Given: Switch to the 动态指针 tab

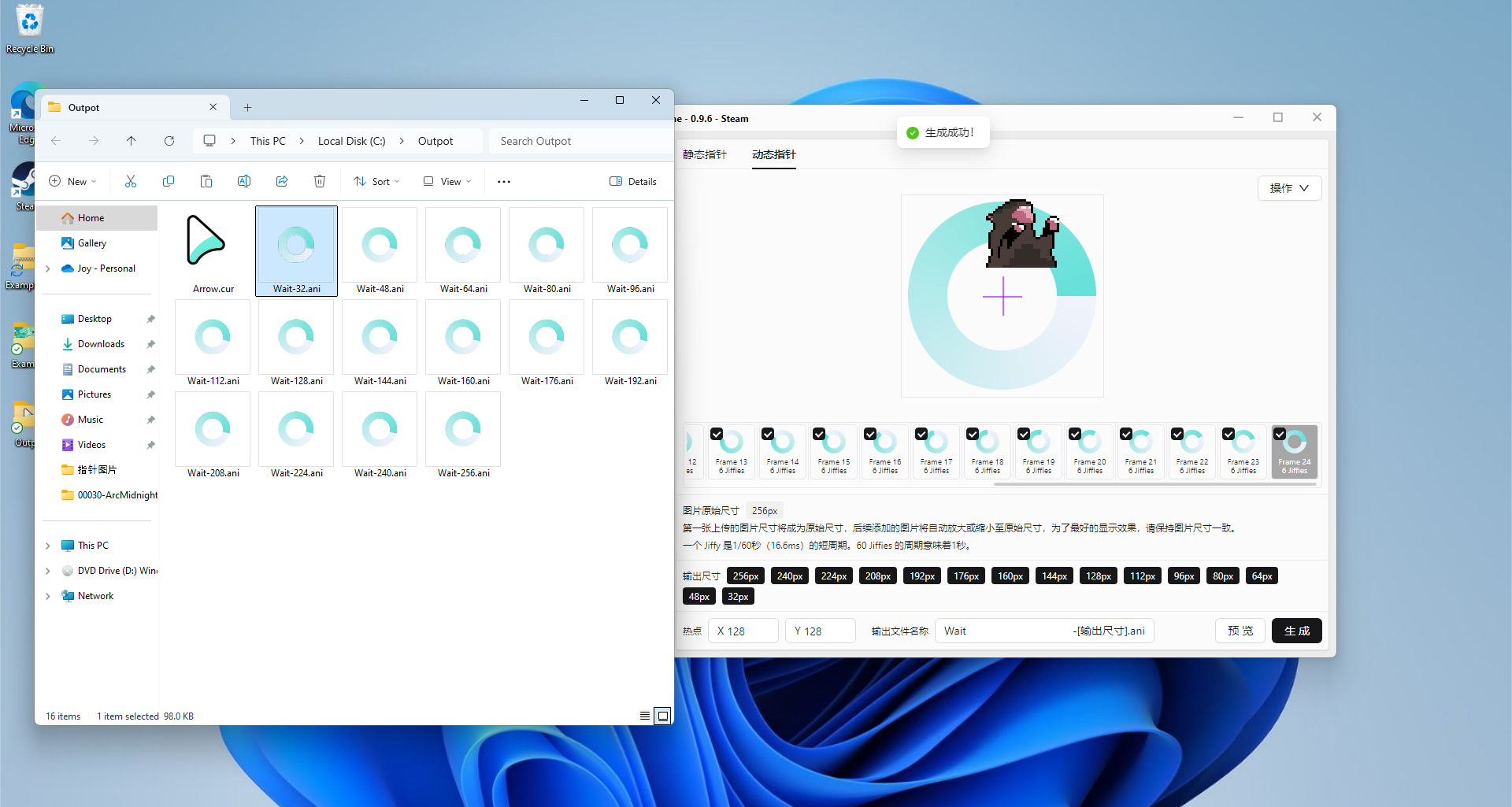Looking at the screenshot, I should 774,154.
